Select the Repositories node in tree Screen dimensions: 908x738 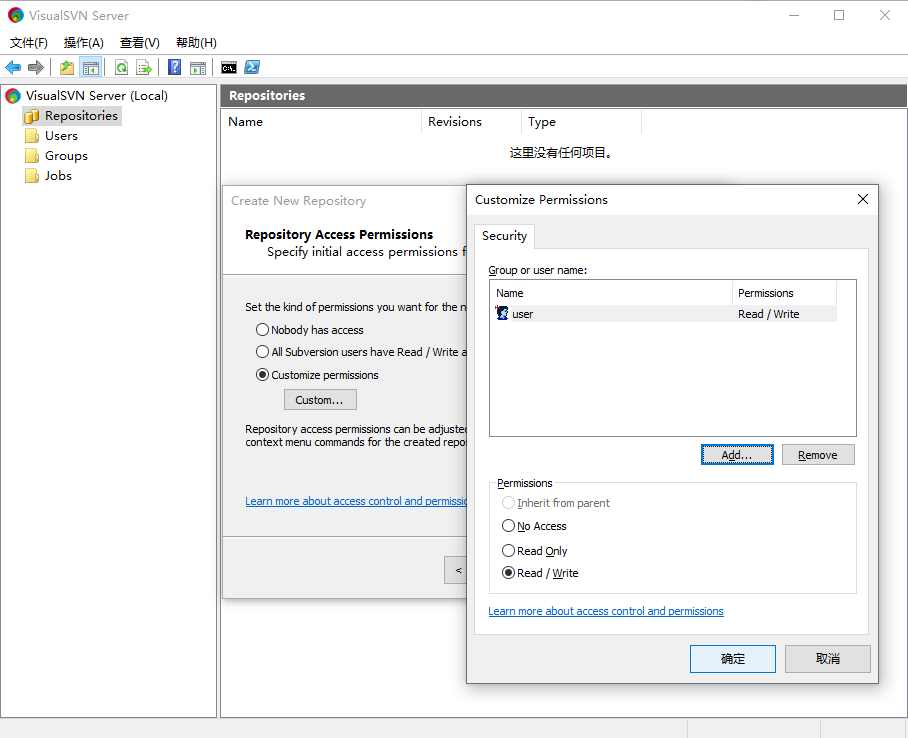click(x=81, y=116)
